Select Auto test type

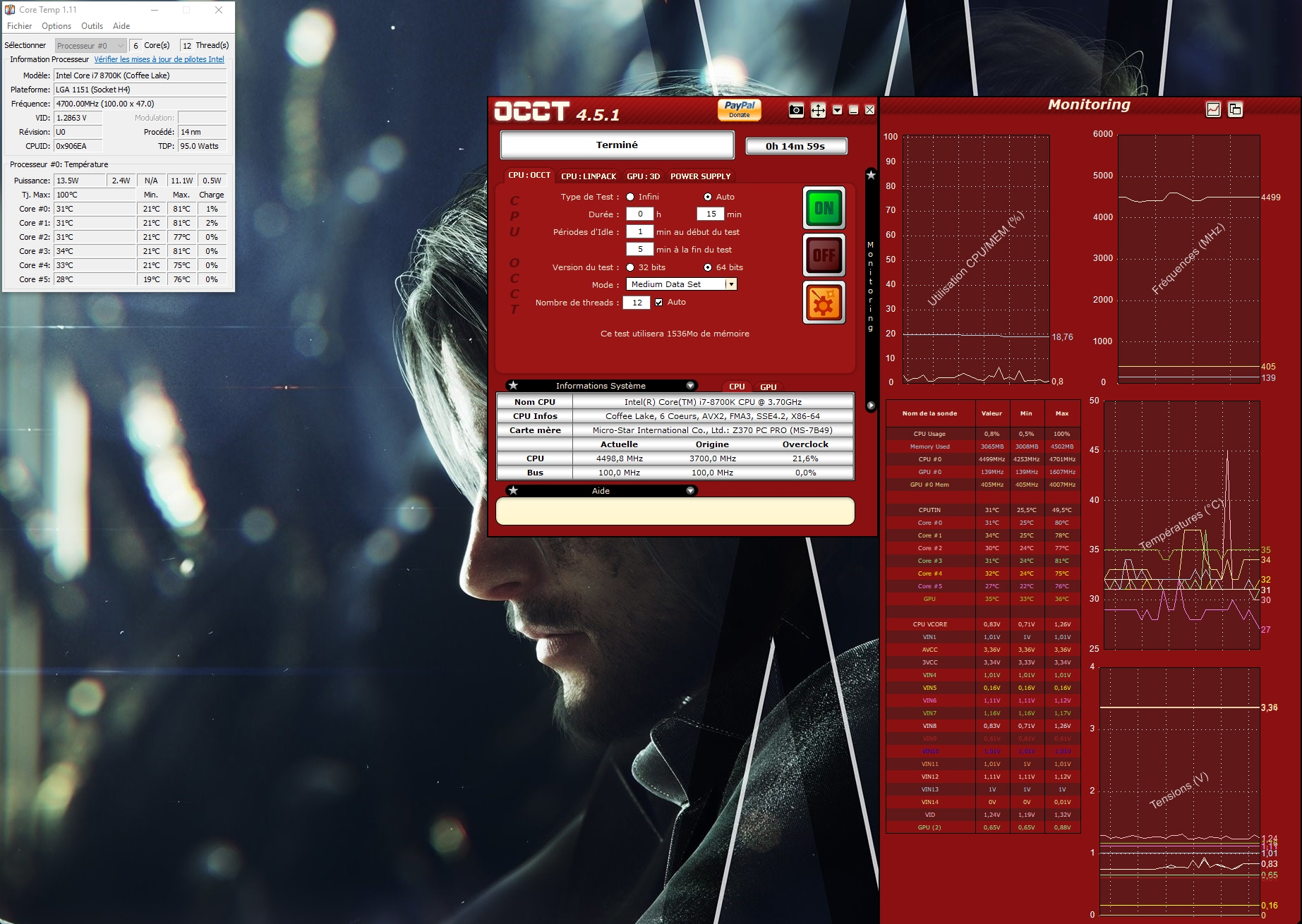708,197
